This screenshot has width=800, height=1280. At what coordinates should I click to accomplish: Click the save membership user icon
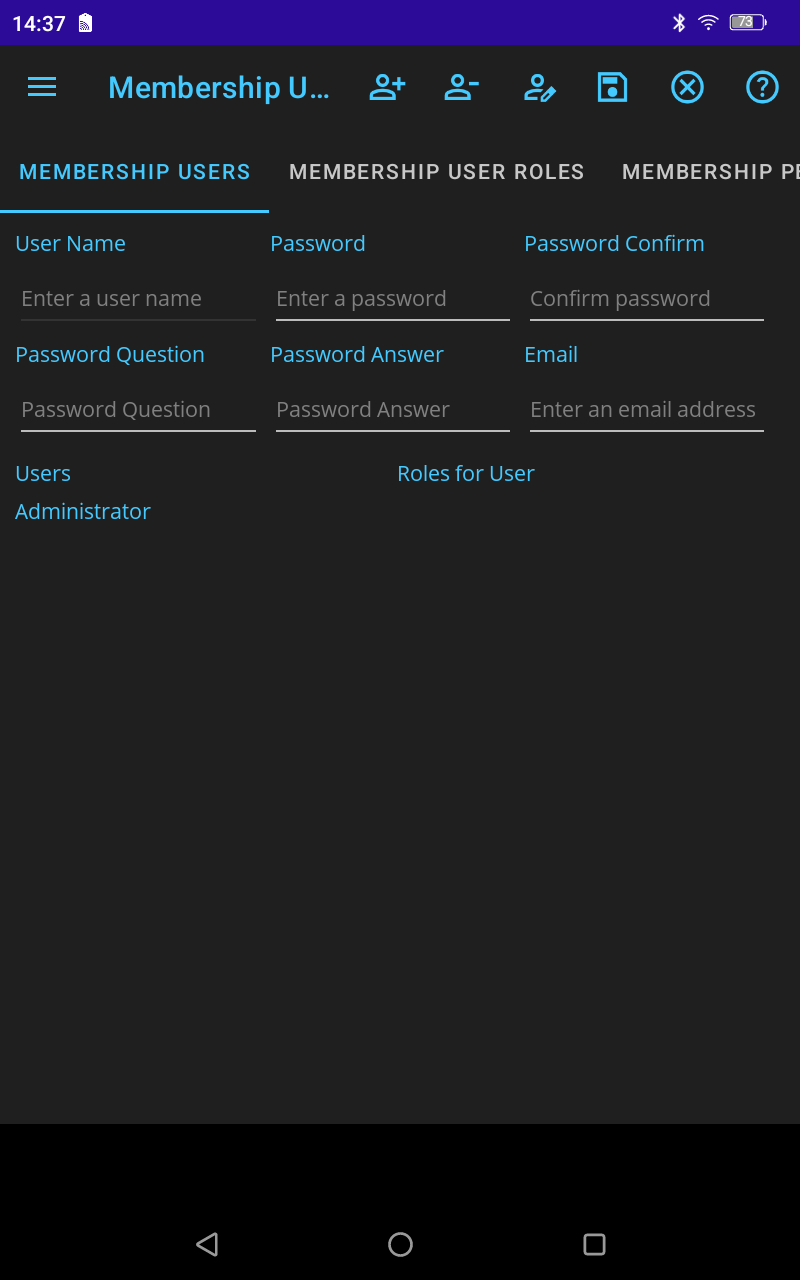[x=612, y=87]
